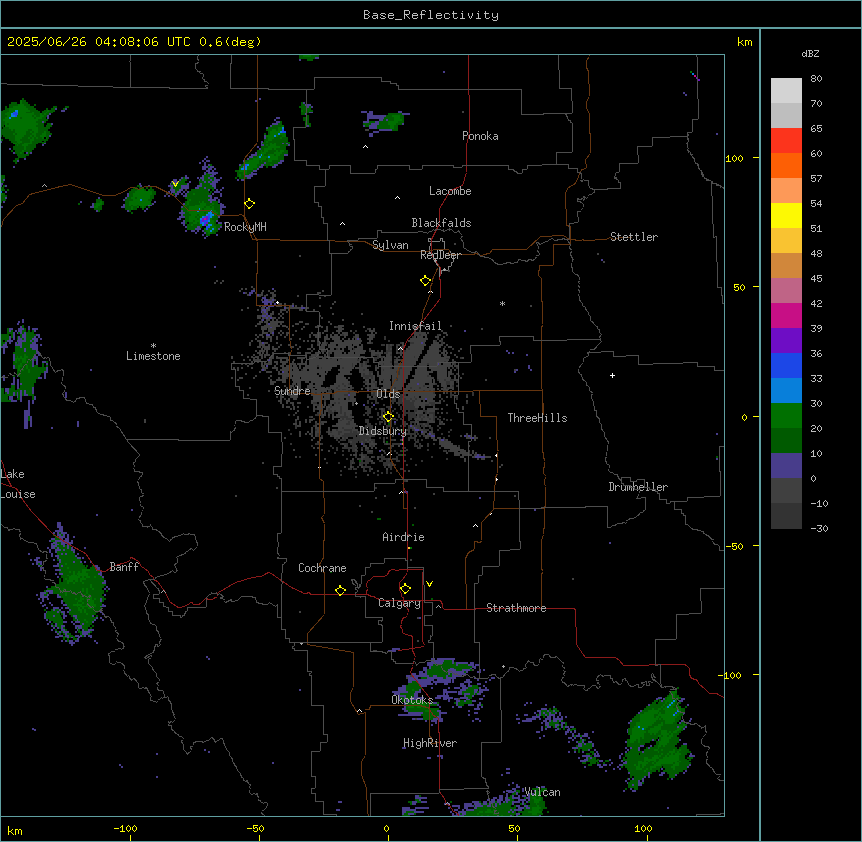Screen dimensions: 862x842
Task: Select the yellow diamond marker above Calgary label
Action: [405, 589]
